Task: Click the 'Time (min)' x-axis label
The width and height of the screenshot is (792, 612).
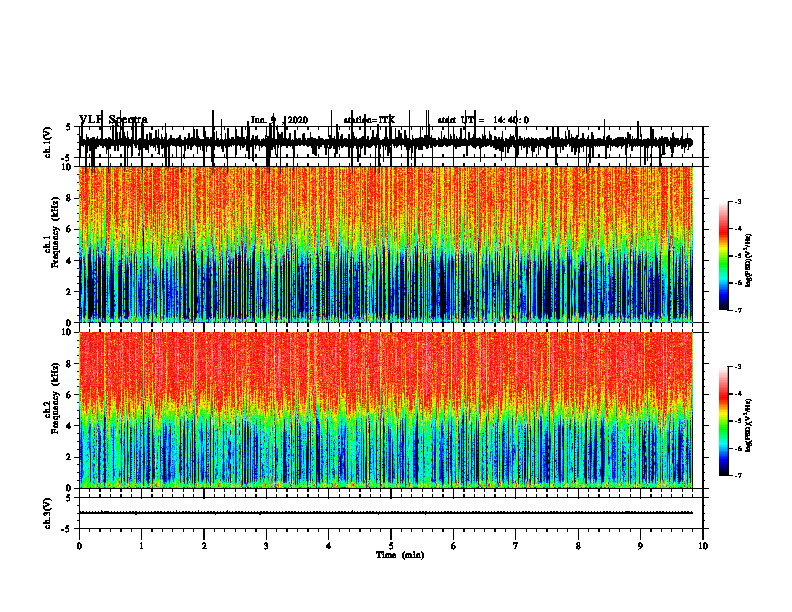Action: 400,555
